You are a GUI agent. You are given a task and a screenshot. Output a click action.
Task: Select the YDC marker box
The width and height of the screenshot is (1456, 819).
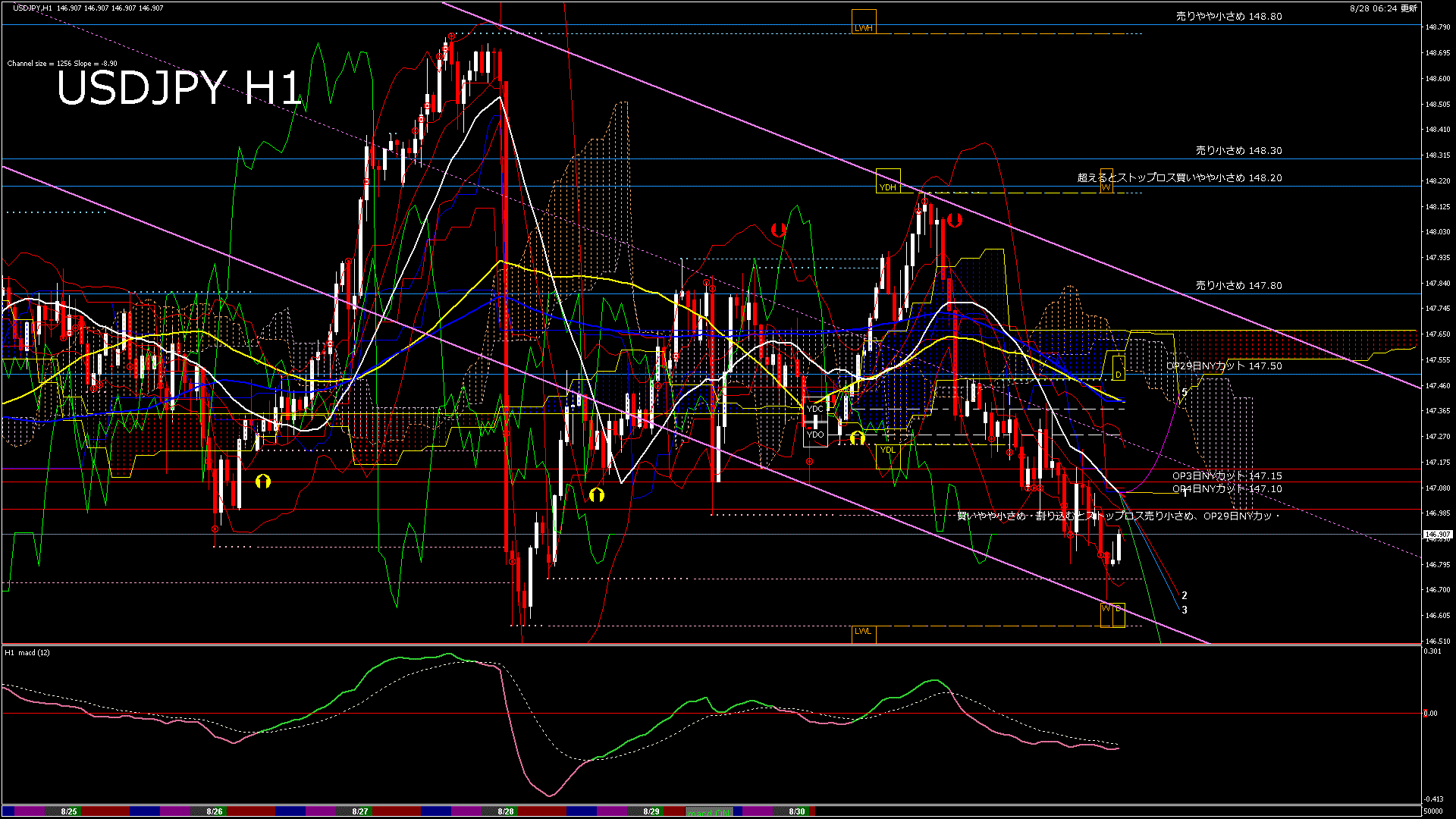pos(815,409)
